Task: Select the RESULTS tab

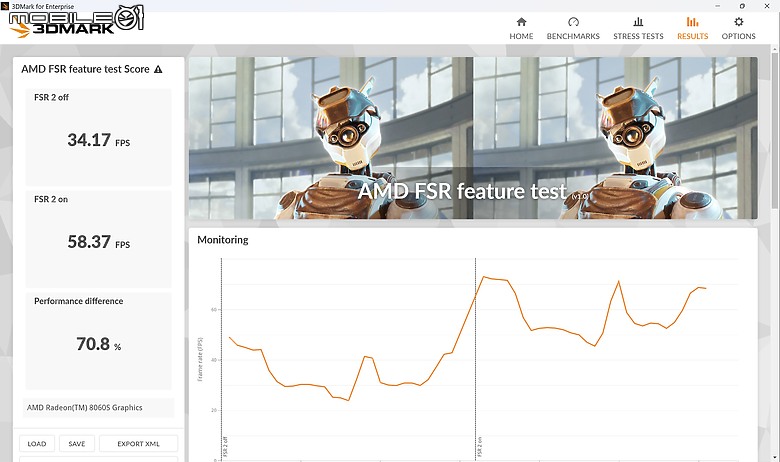Action: point(692,28)
